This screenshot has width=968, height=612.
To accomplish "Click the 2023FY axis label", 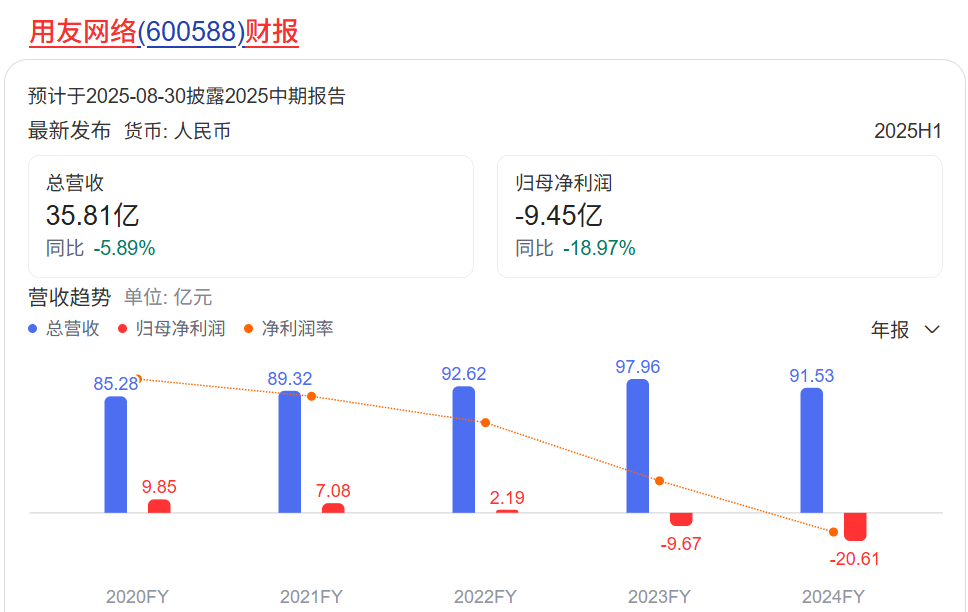I will (x=659, y=597).
